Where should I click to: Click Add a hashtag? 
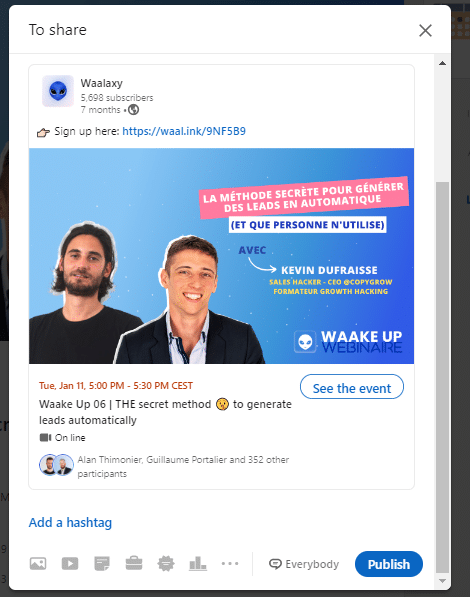pos(70,522)
